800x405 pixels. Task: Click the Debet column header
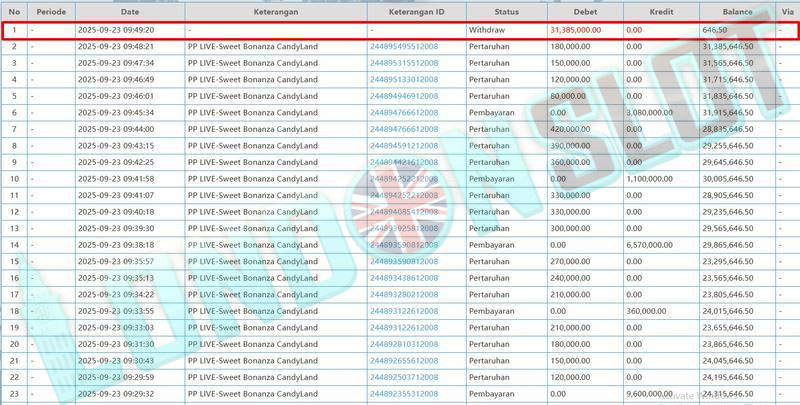pyautogui.click(x=583, y=11)
